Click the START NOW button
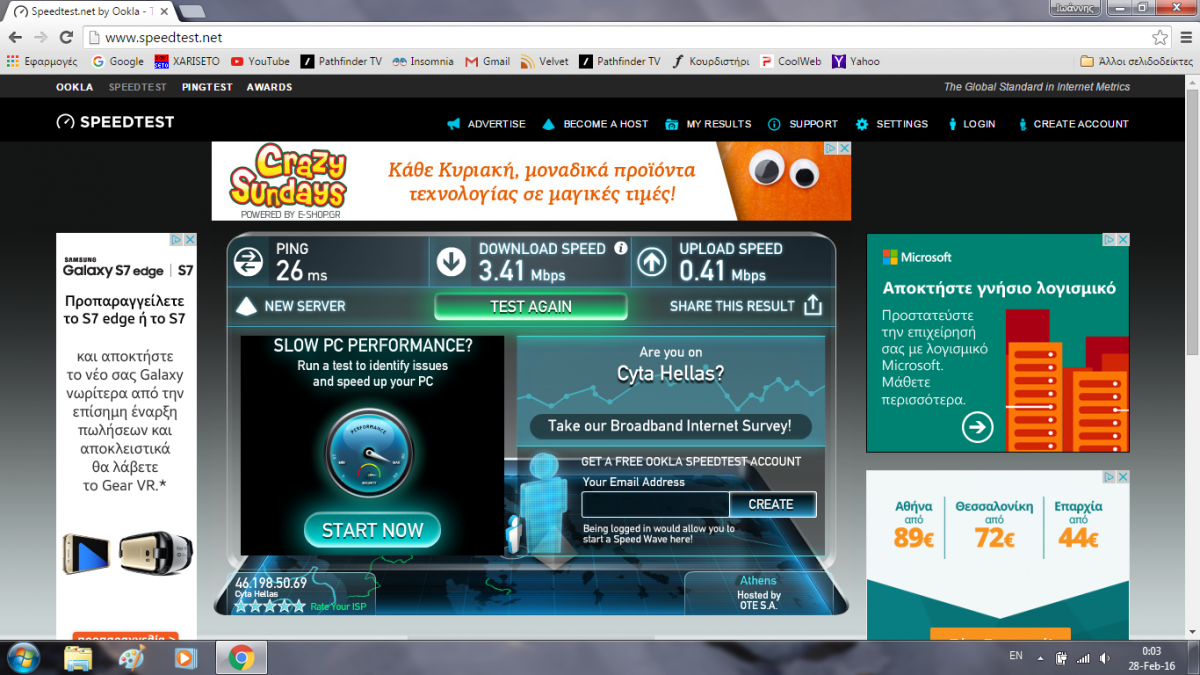Screen dimensions: 1200x675 pos(372,530)
